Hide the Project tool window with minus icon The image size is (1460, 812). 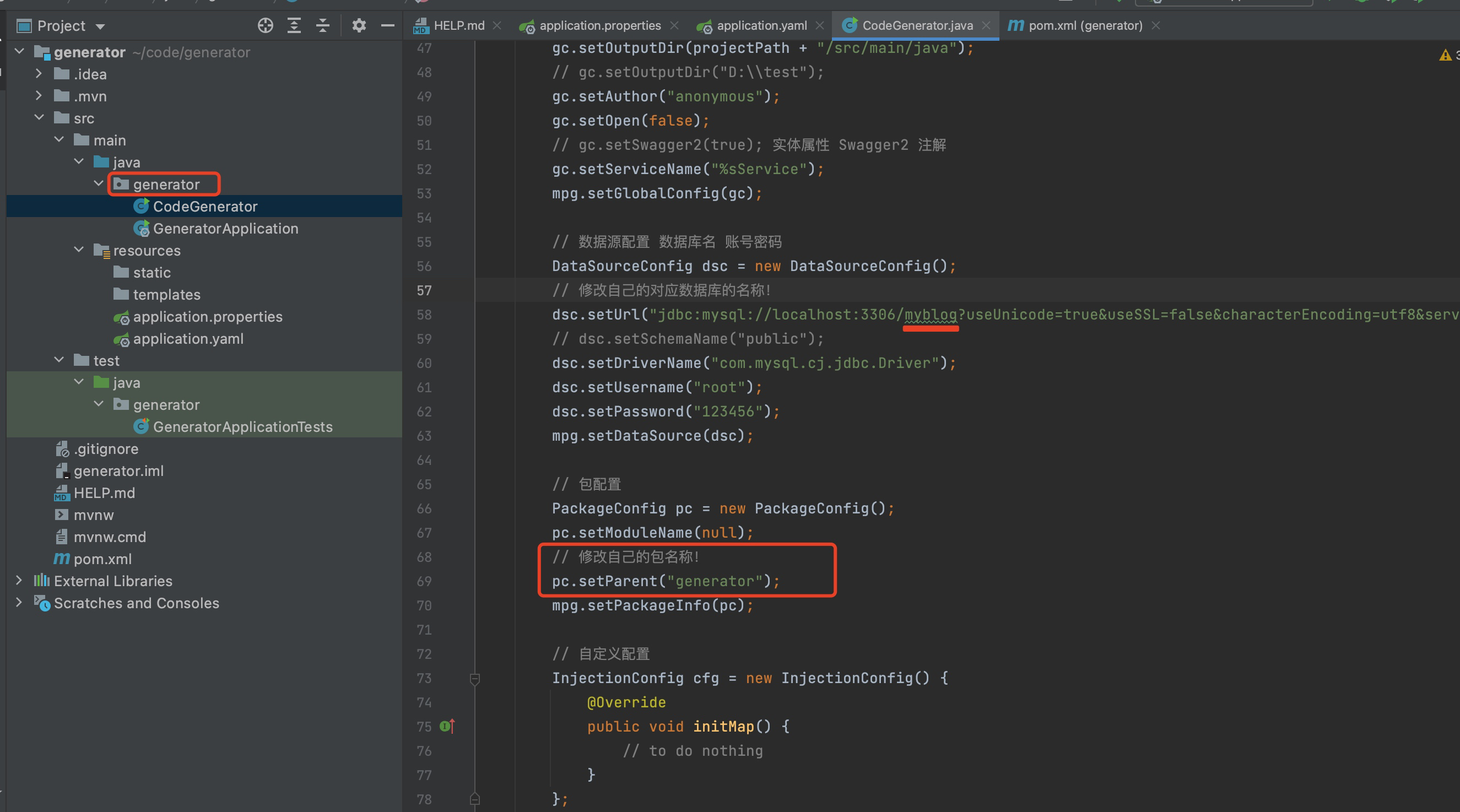point(388,25)
